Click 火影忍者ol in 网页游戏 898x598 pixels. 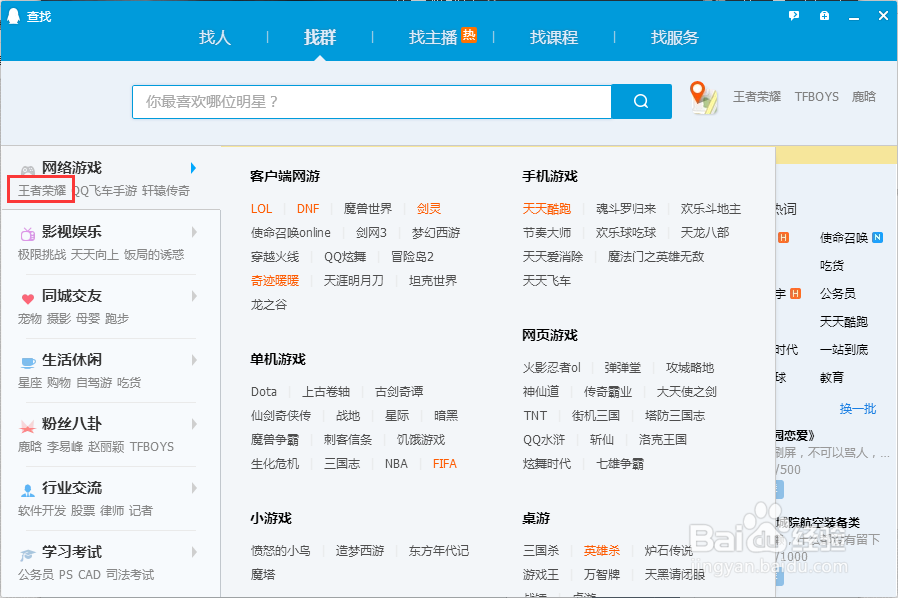coord(552,367)
